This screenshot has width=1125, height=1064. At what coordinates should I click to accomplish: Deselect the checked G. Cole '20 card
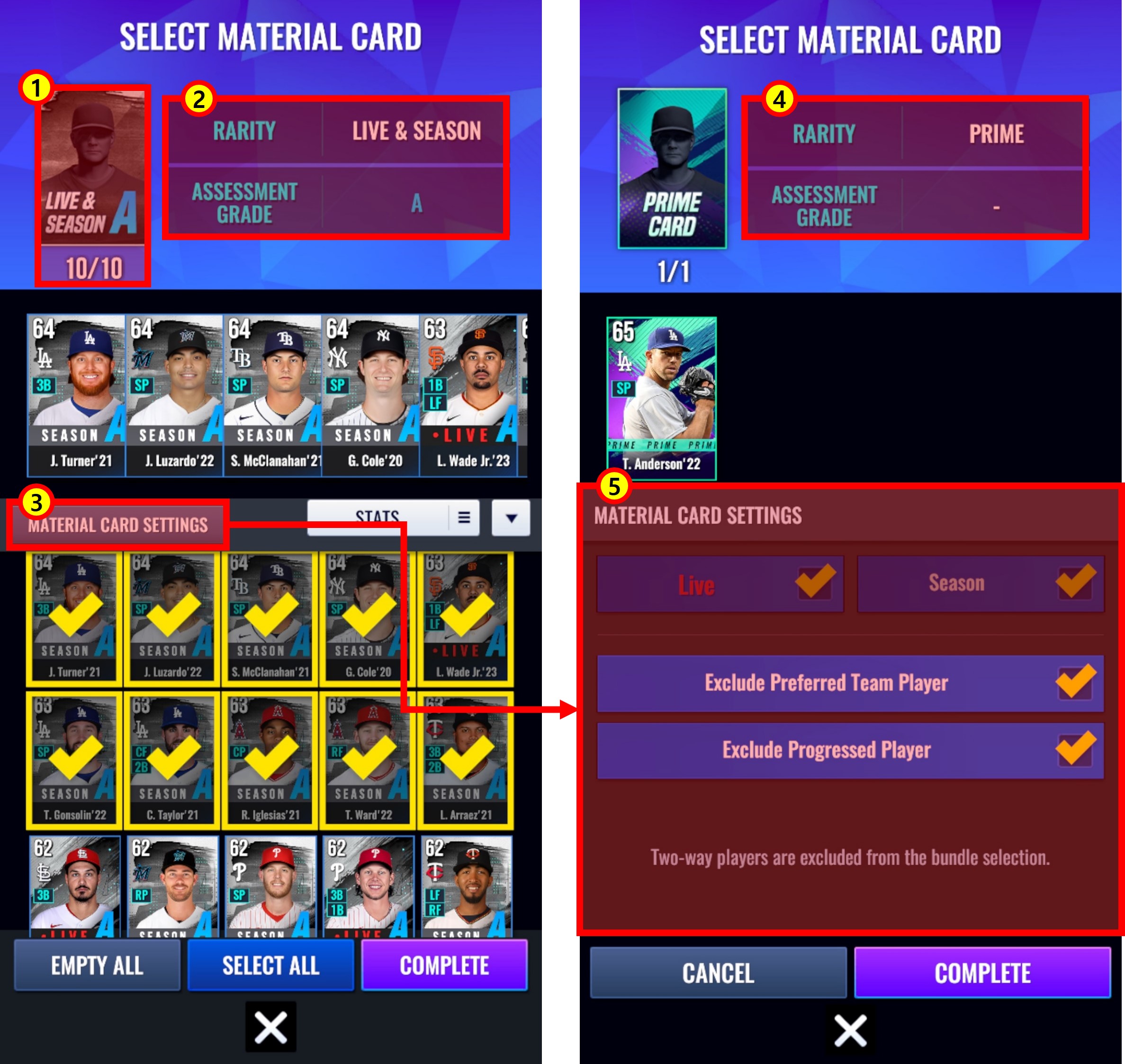click(x=368, y=619)
